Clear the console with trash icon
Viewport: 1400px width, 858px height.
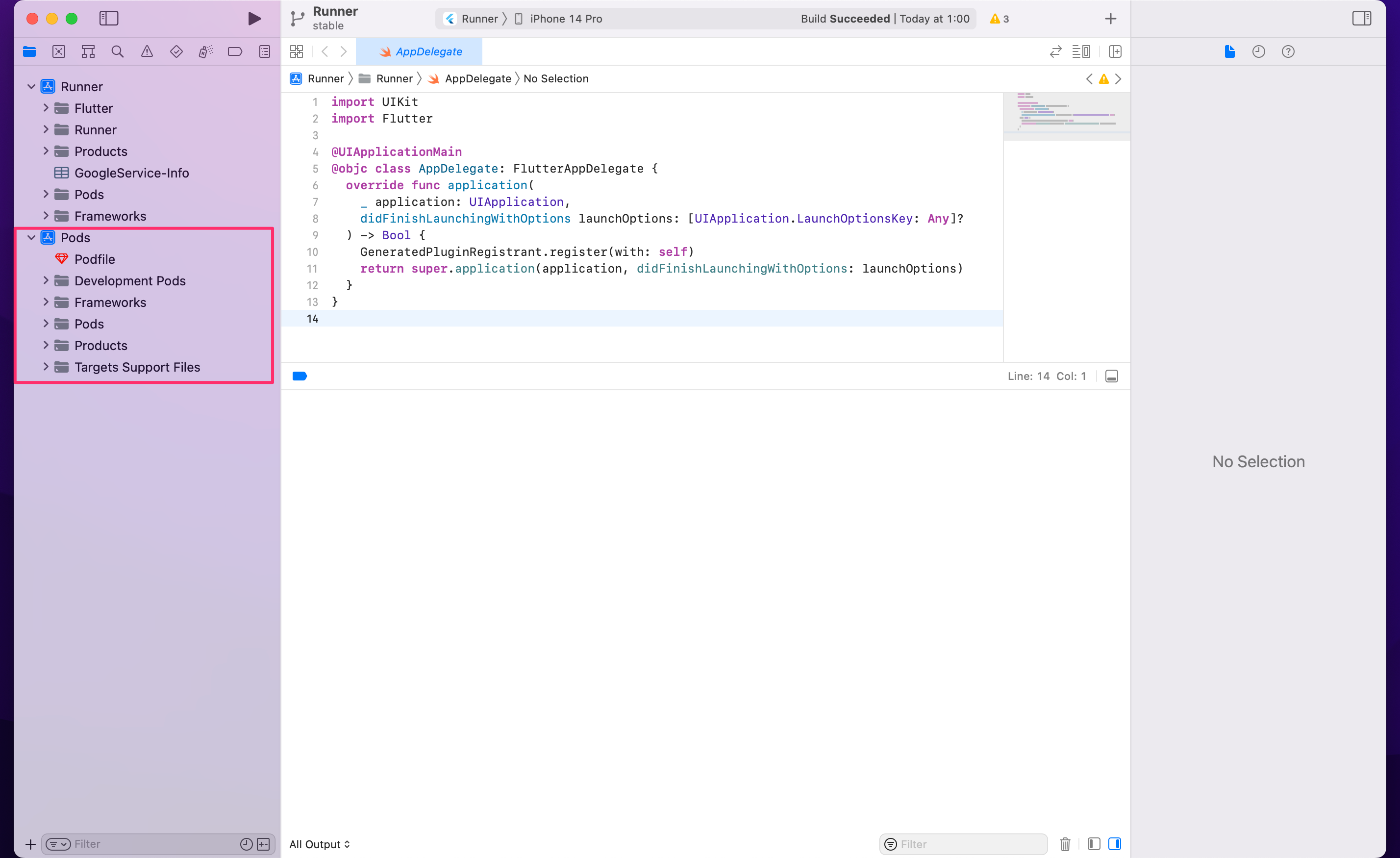[x=1065, y=844]
